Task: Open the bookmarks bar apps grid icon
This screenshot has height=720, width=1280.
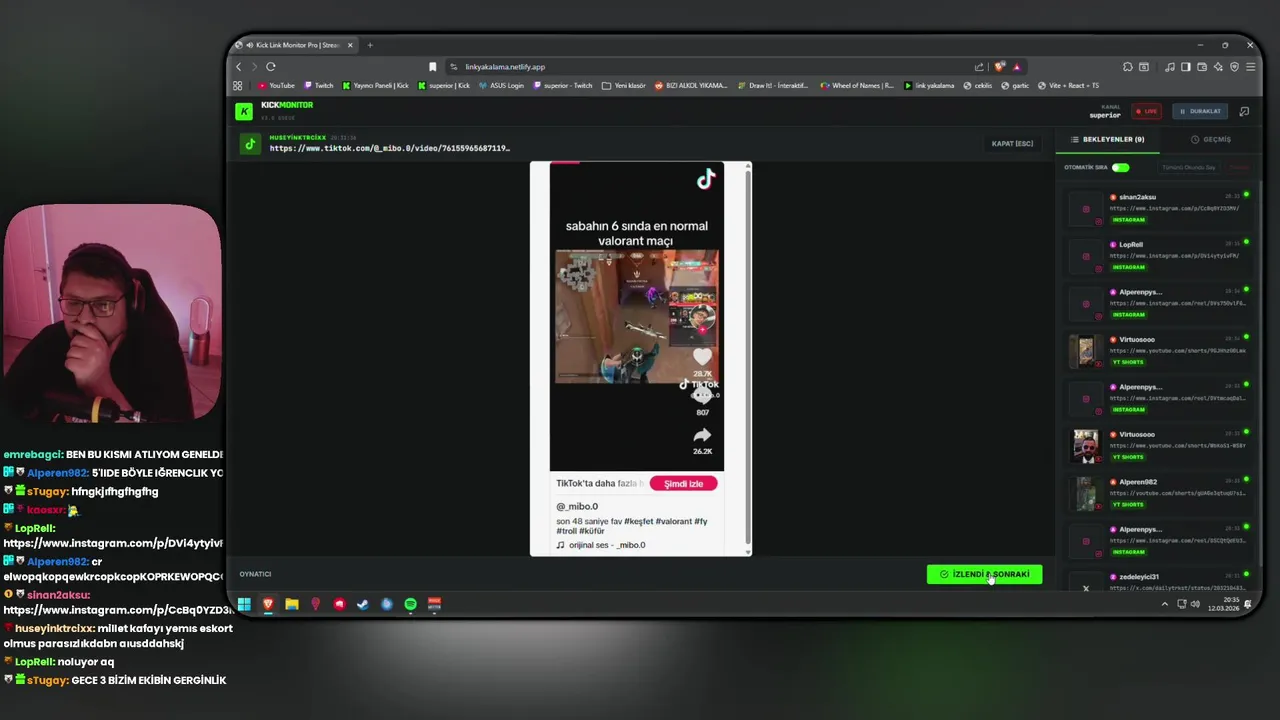Action: coord(238,86)
